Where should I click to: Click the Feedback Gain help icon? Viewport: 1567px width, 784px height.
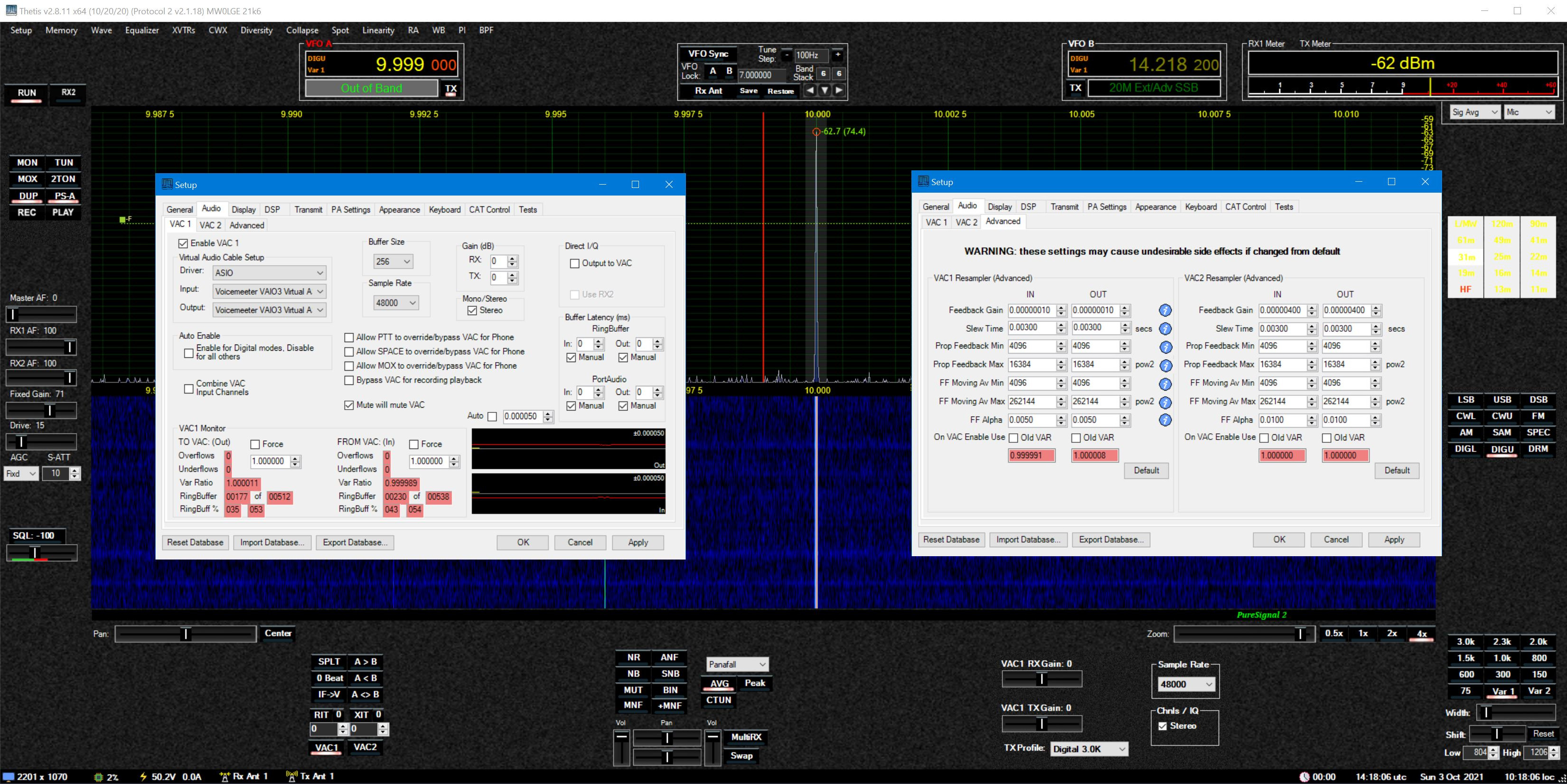pos(1164,310)
